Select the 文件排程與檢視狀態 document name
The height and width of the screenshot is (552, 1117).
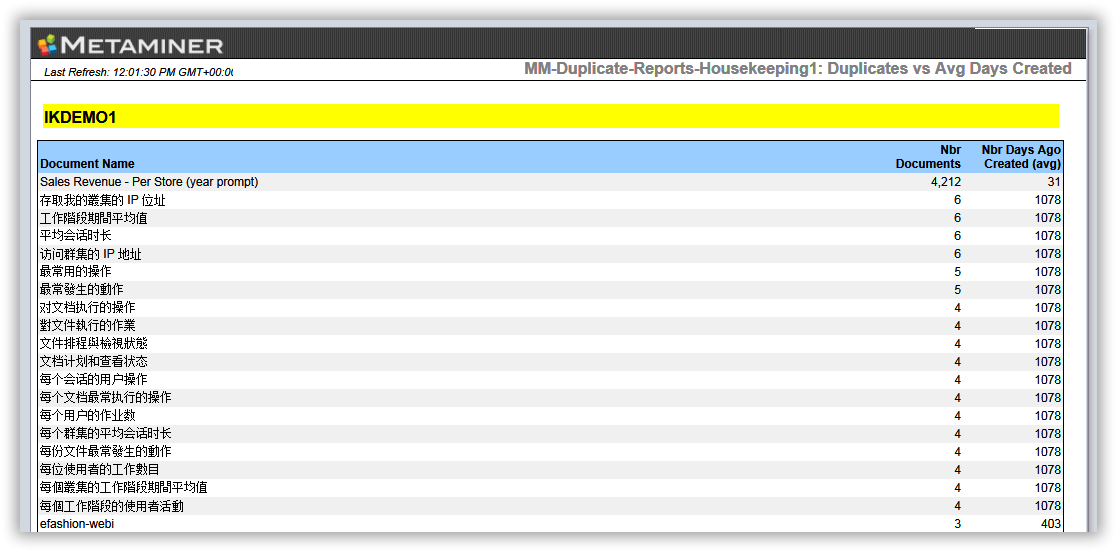(94, 344)
